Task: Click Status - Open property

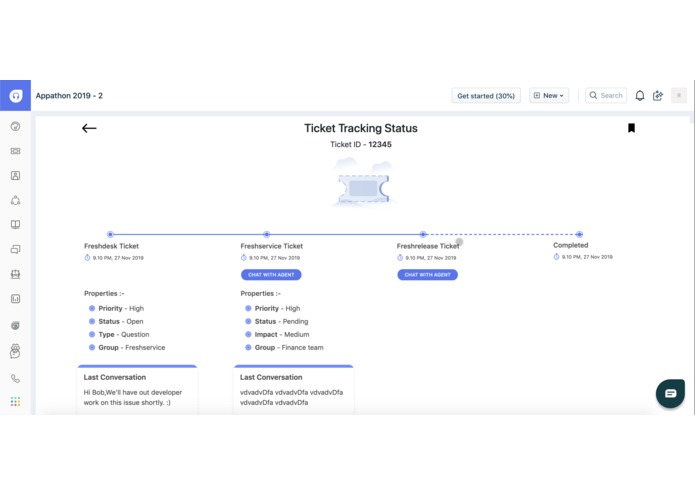Action: 121,321
